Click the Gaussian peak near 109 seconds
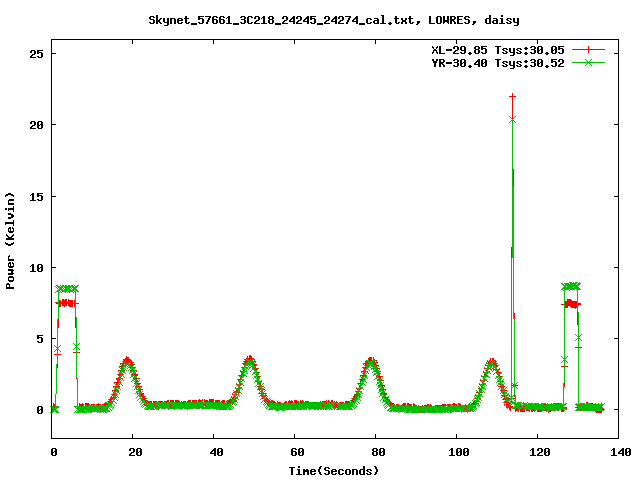 492,361
